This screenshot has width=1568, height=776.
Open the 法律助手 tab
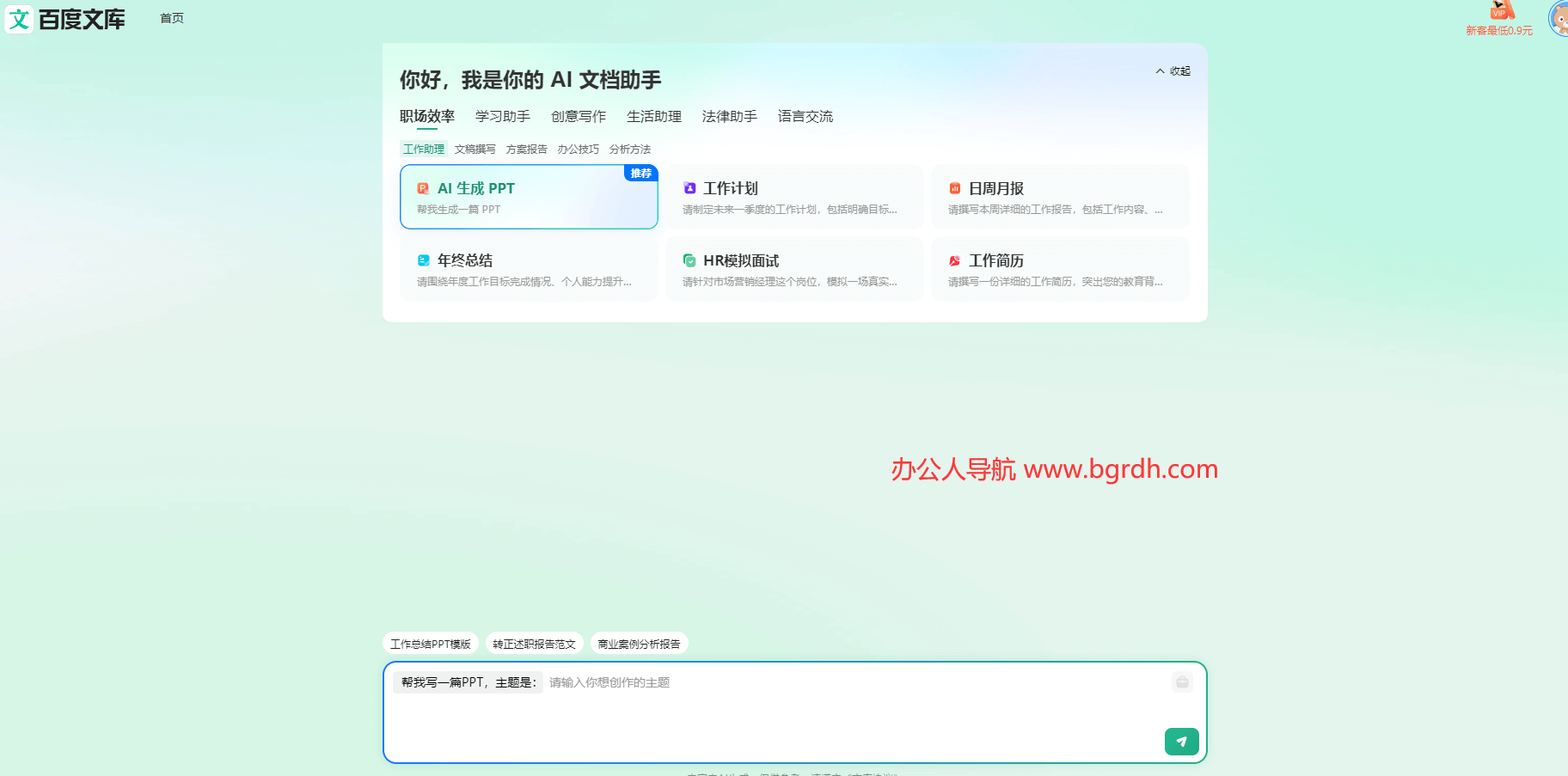pyautogui.click(x=730, y=116)
